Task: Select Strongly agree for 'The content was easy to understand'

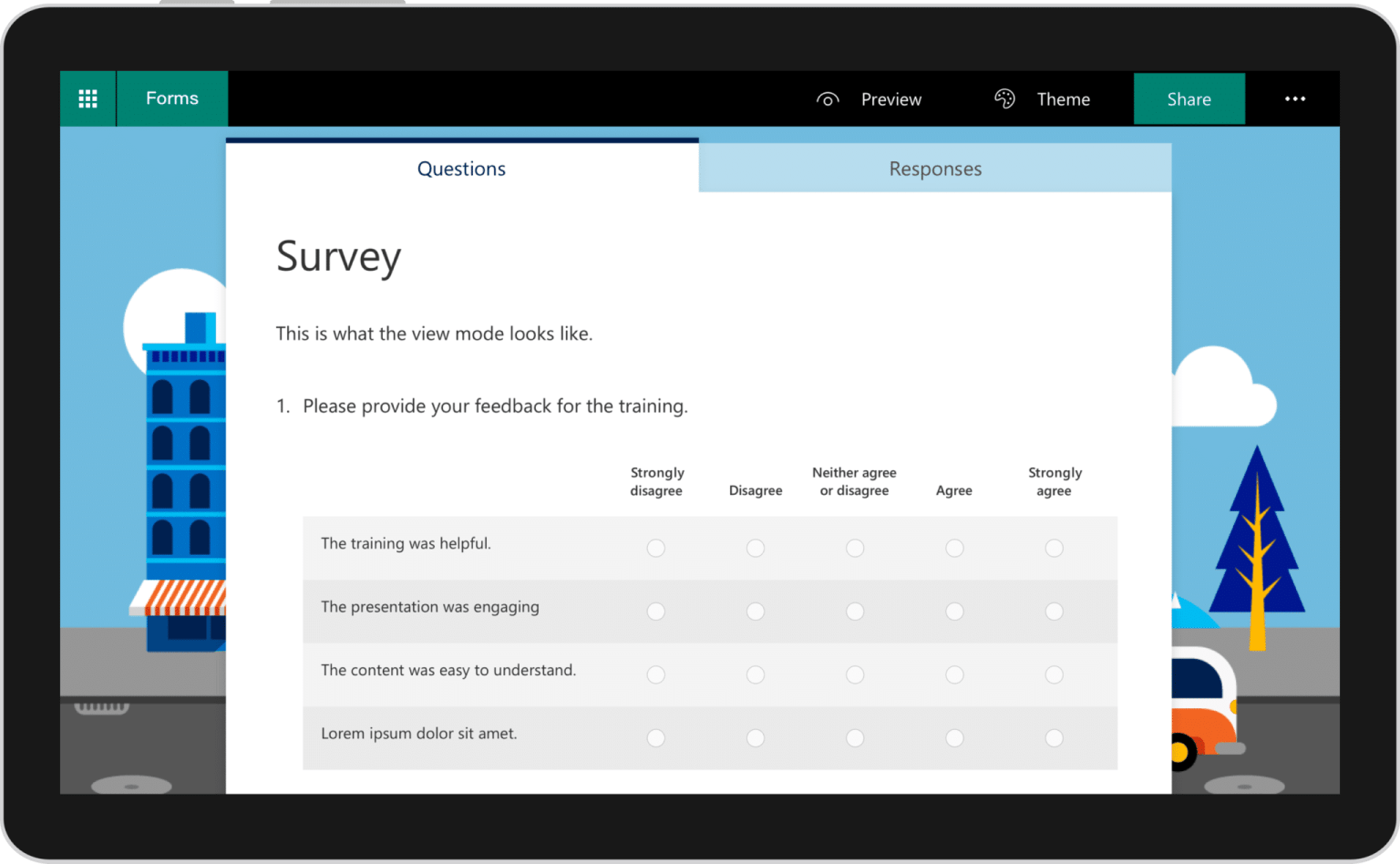Action: point(1054,674)
